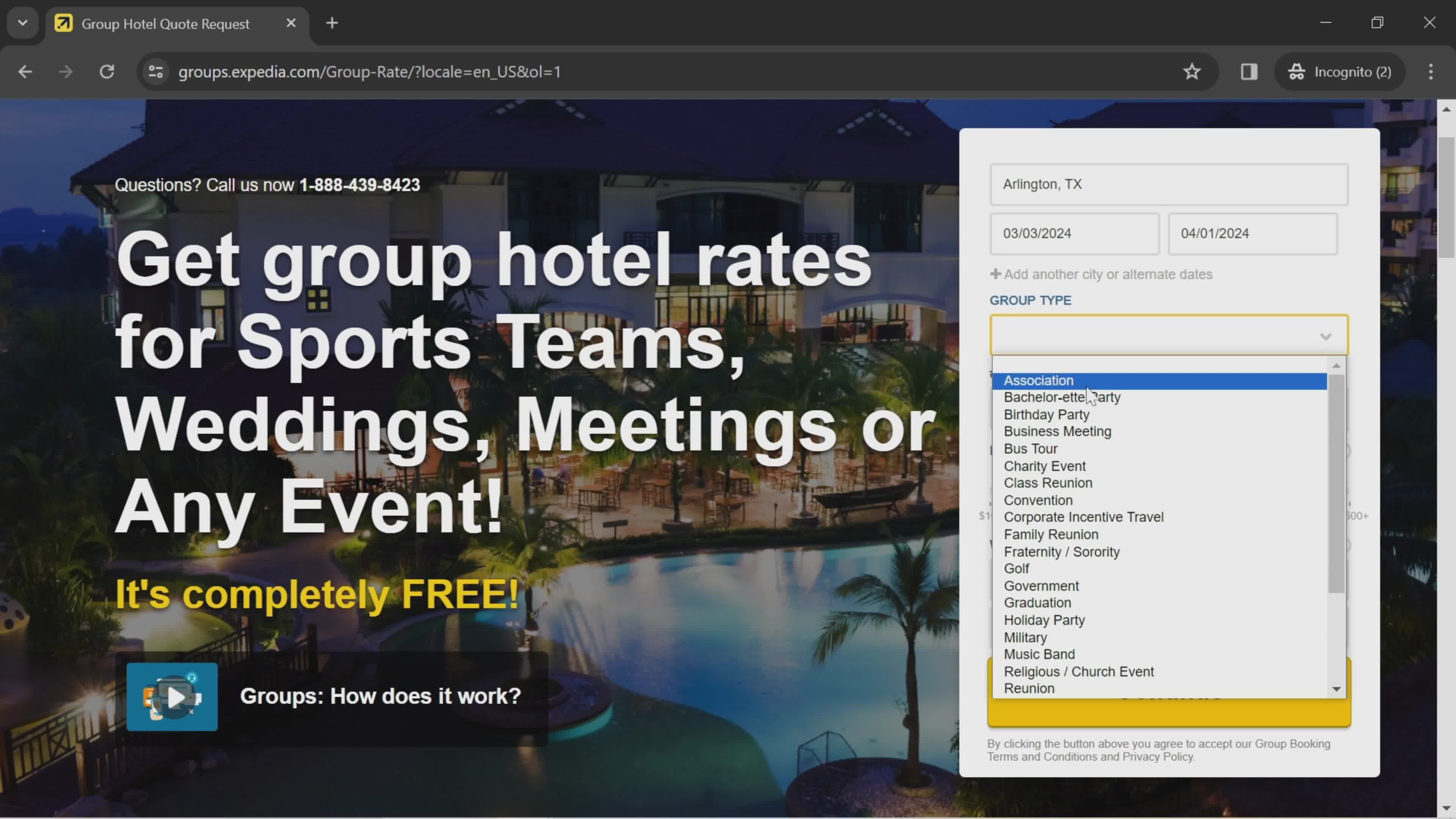This screenshot has height=819, width=1456.
Task: Click the page reload/refresh icon
Action: pyautogui.click(x=107, y=71)
